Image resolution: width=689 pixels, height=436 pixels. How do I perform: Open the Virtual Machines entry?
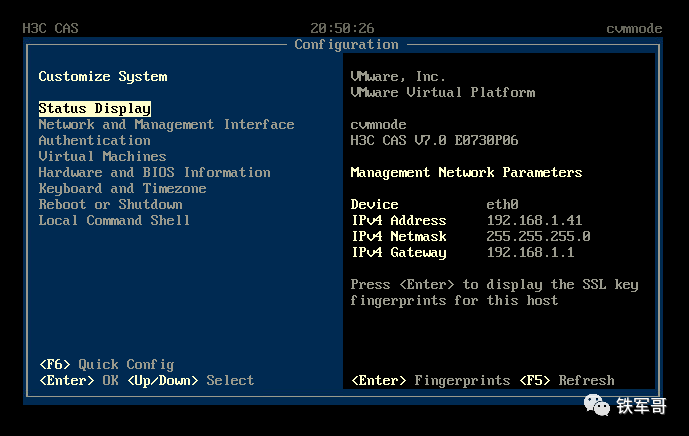point(102,156)
